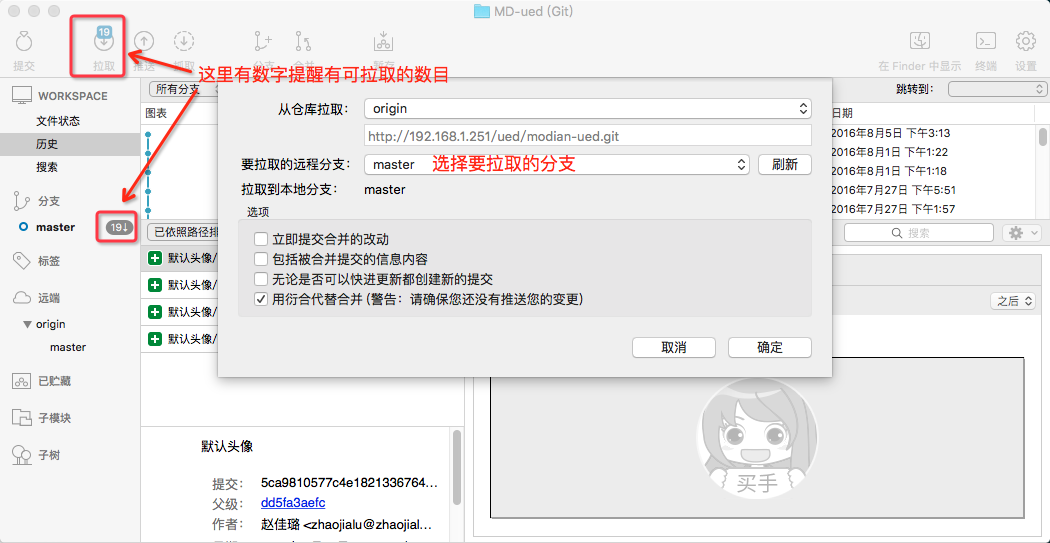Click the repository URL text field
Viewport: 1050px width, 543px height.
pos(587,136)
